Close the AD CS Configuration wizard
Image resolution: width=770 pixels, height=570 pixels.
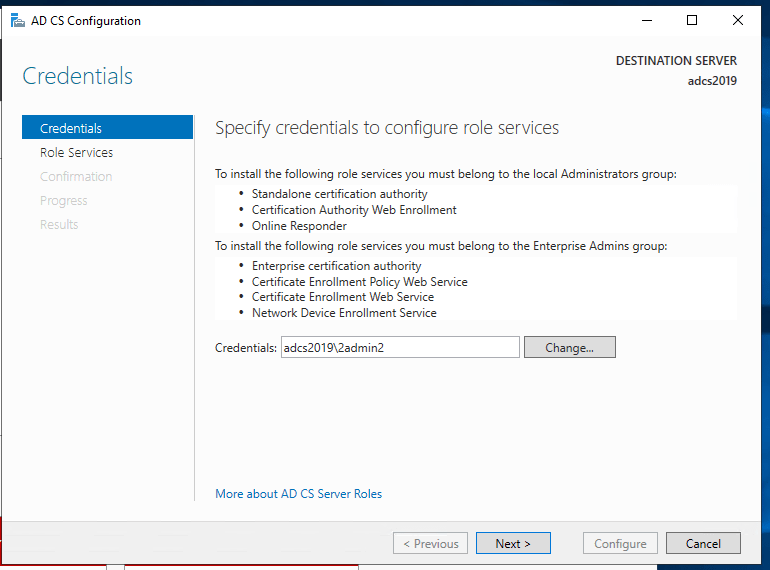pos(738,20)
